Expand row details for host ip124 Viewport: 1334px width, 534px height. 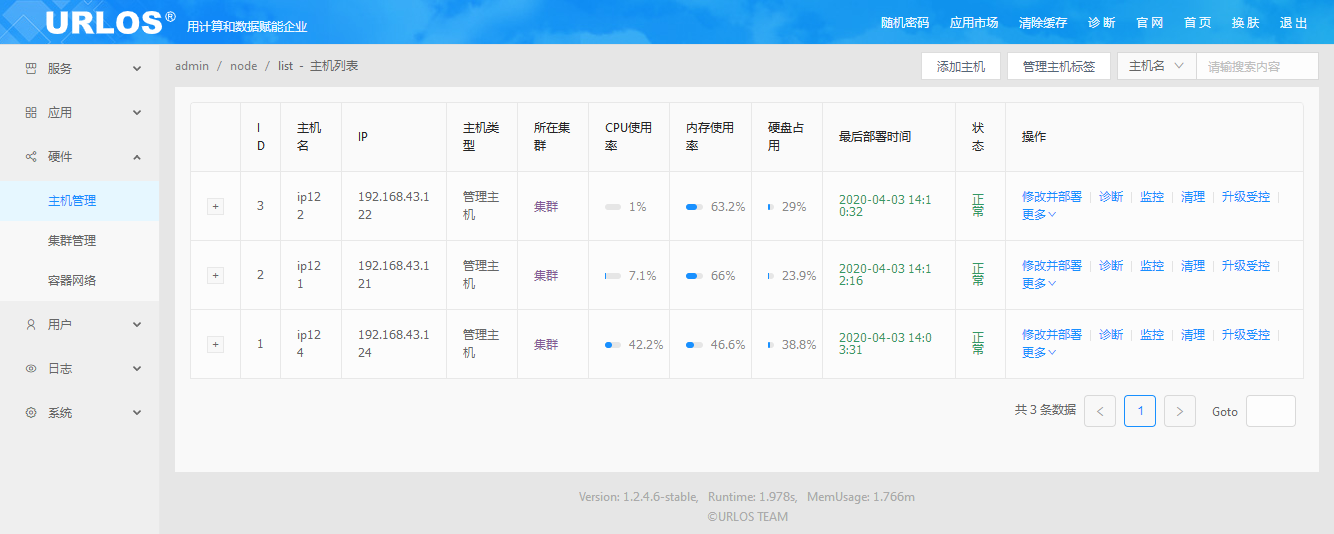[x=215, y=344]
